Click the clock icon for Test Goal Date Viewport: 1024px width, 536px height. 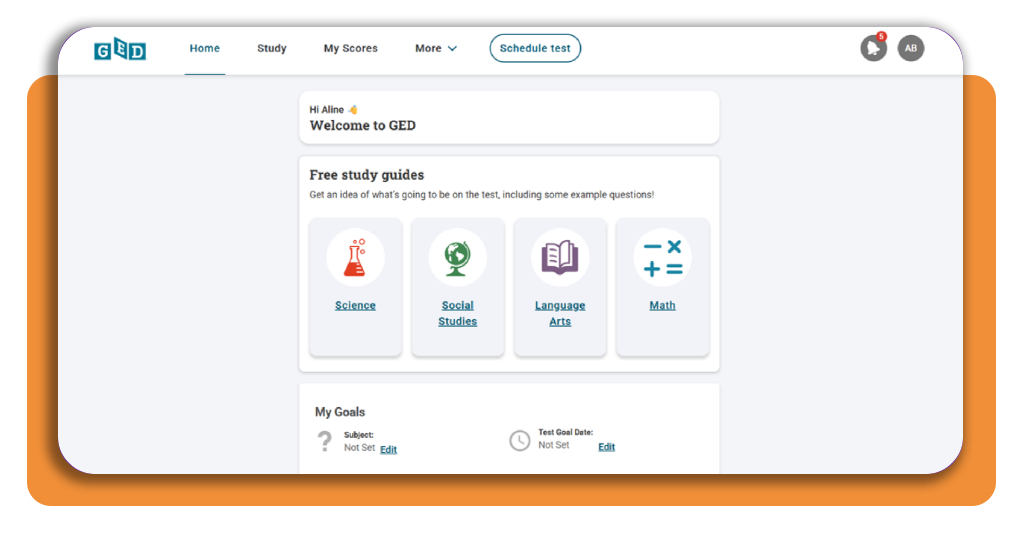(520, 440)
